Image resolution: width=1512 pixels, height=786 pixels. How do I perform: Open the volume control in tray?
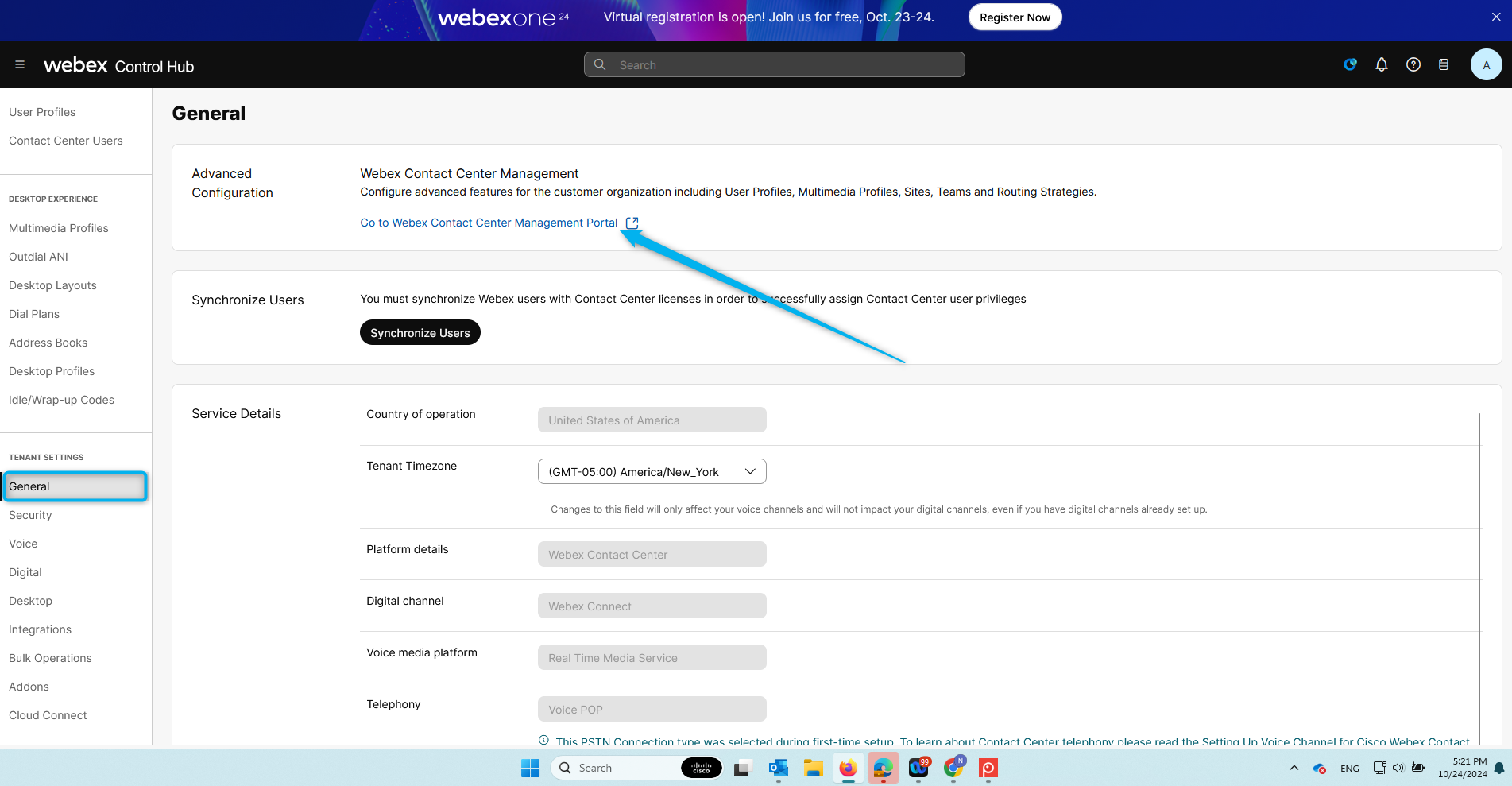[1398, 768]
